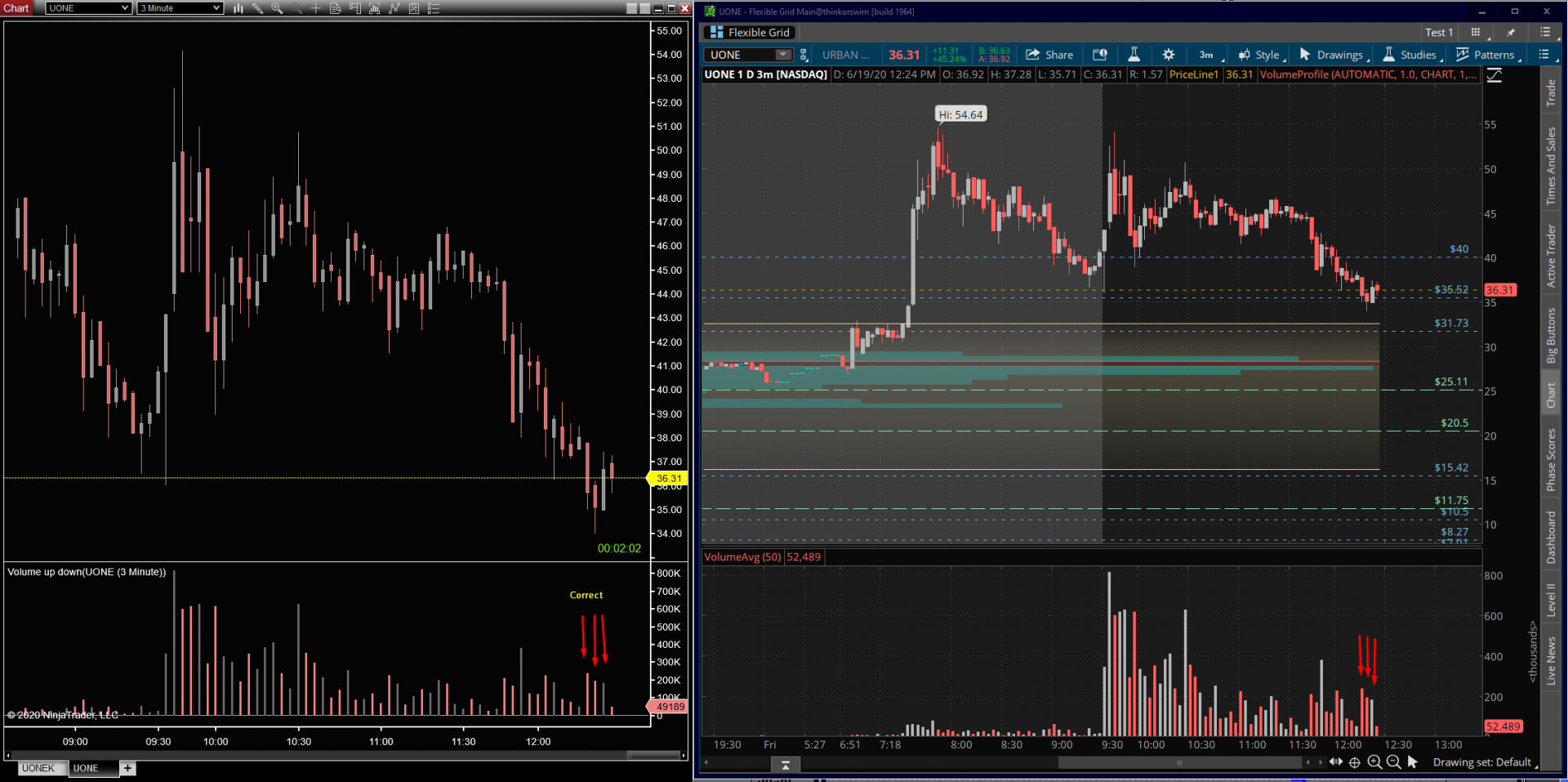This screenshot has width=1568, height=782.
Task: Click the pin icon in Flexible Grid header
Action: point(1511,33)
